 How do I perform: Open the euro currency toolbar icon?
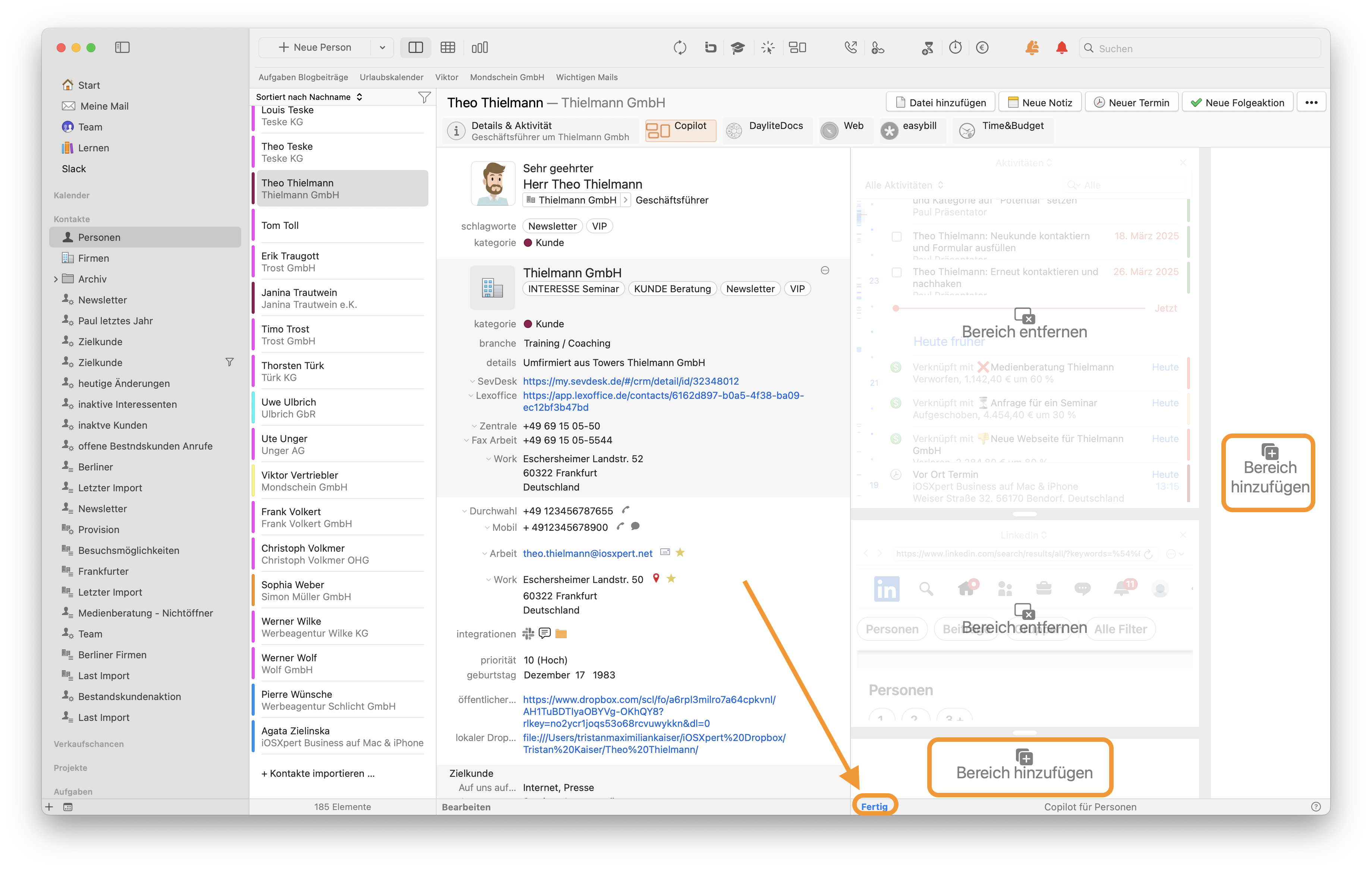pos(982,48)
